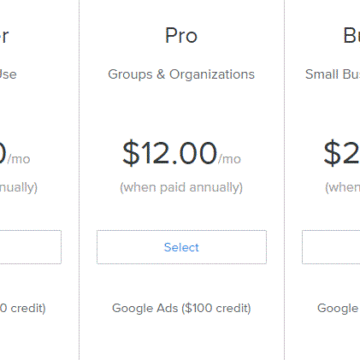The width and height of the screenshot is (360, 360).
Task: Click the cut-off plan heading ending in "r"
Action: coord(4,36)
